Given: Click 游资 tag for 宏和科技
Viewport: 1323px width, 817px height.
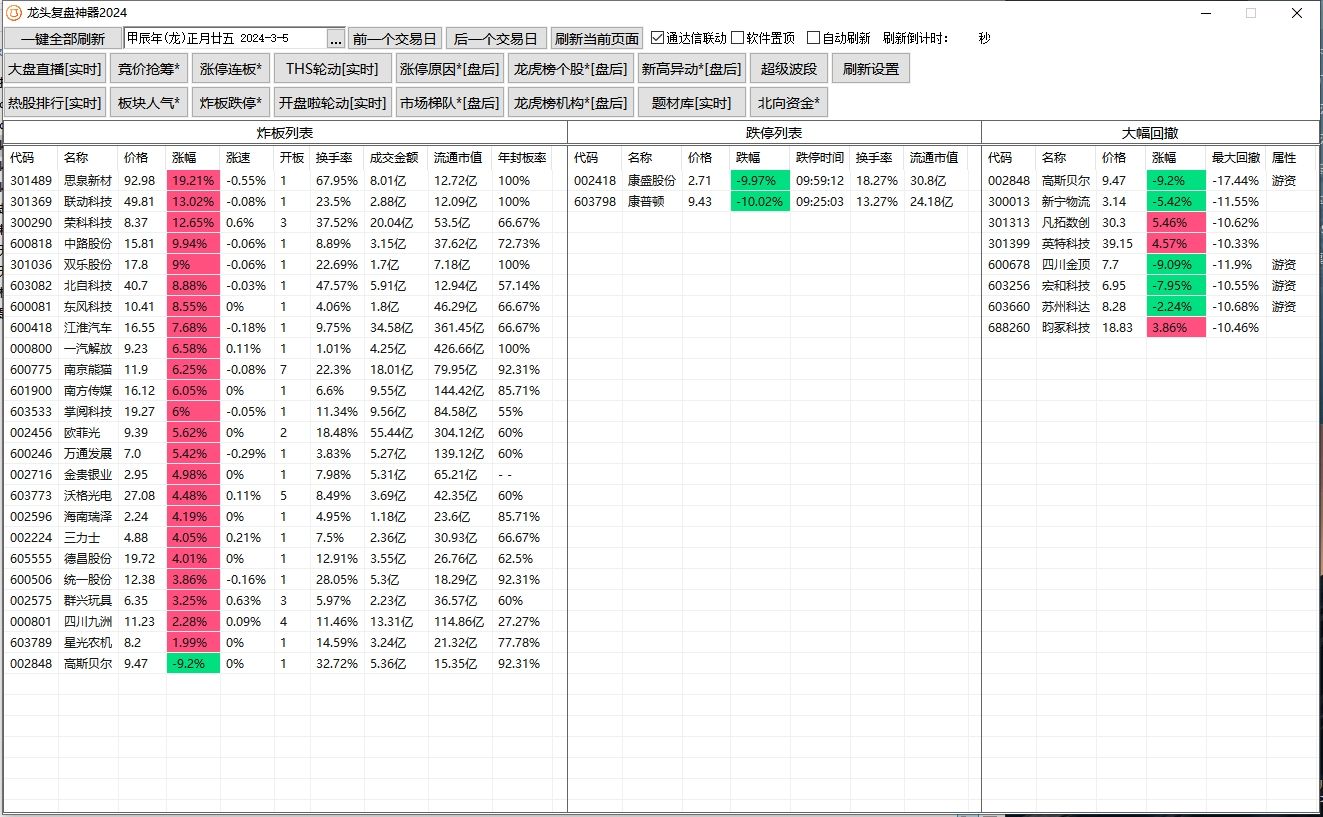Looking at the screenshot, I should point(1284,286).
